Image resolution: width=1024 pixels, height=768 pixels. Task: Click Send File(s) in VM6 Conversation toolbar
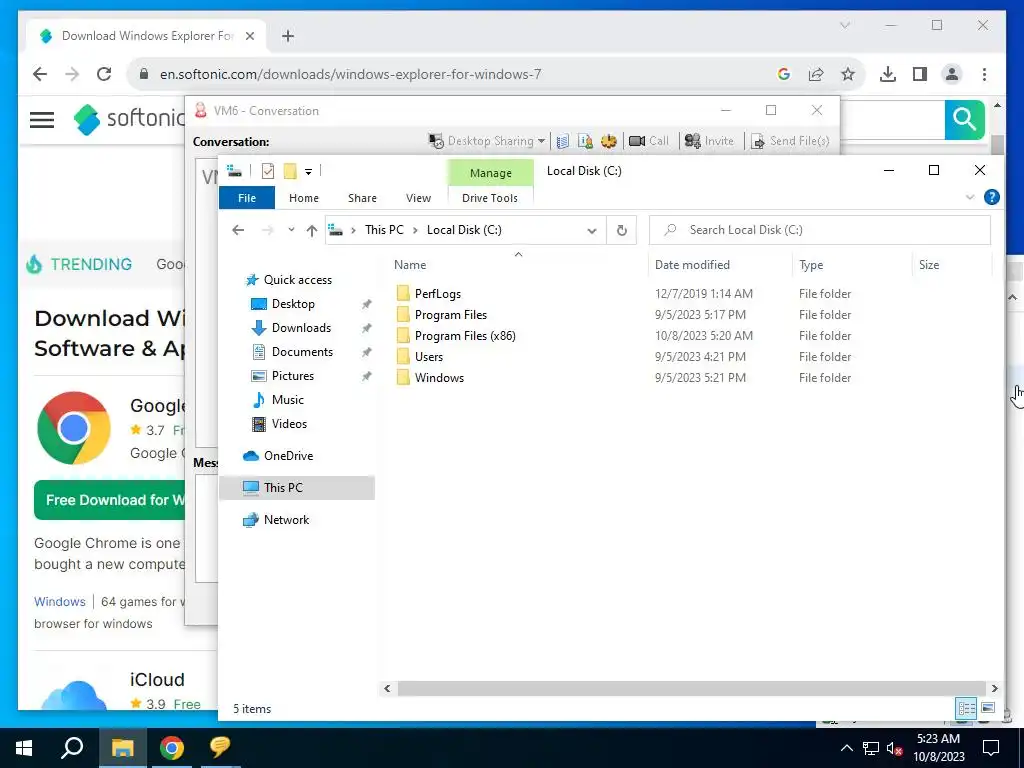coord(790,141)
